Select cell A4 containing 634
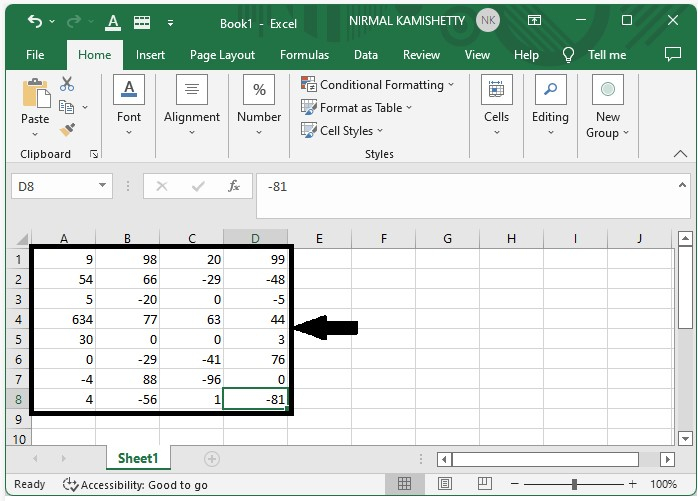The height and width of the screenshot is (501, 698). [64, 320]
